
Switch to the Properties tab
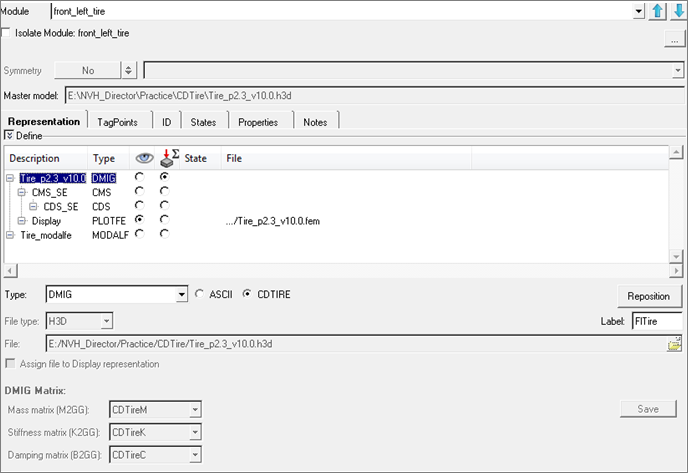pos(258,121)
